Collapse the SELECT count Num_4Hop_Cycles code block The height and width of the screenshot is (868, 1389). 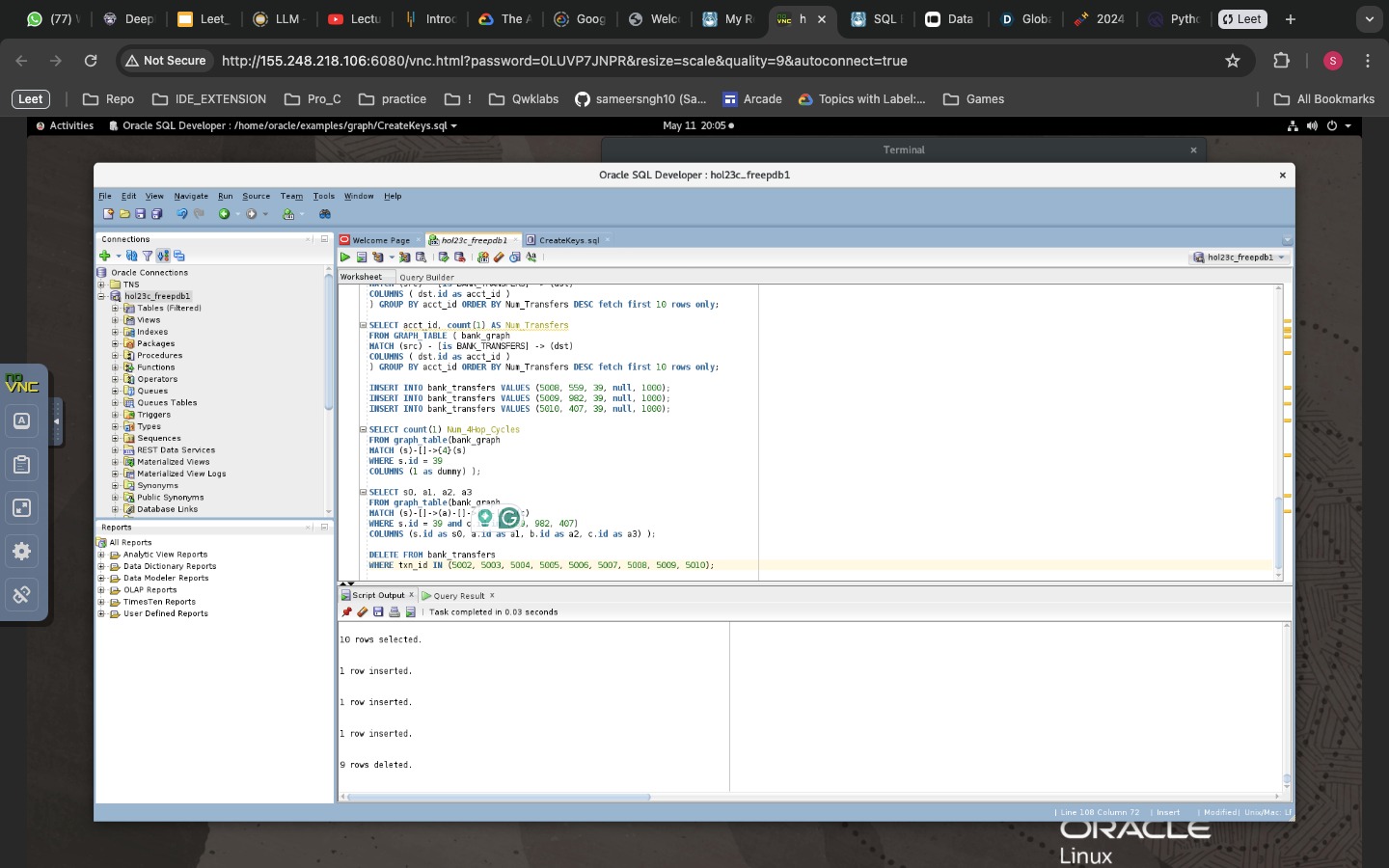tap(363, 430)
